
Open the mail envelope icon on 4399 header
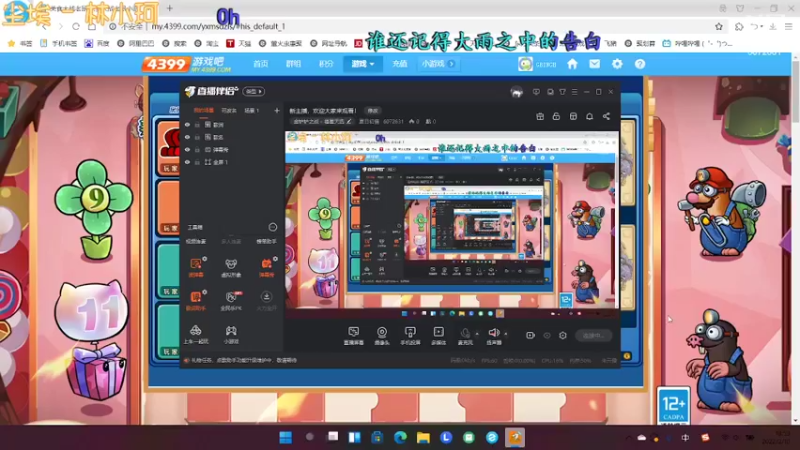click(594, 64)
